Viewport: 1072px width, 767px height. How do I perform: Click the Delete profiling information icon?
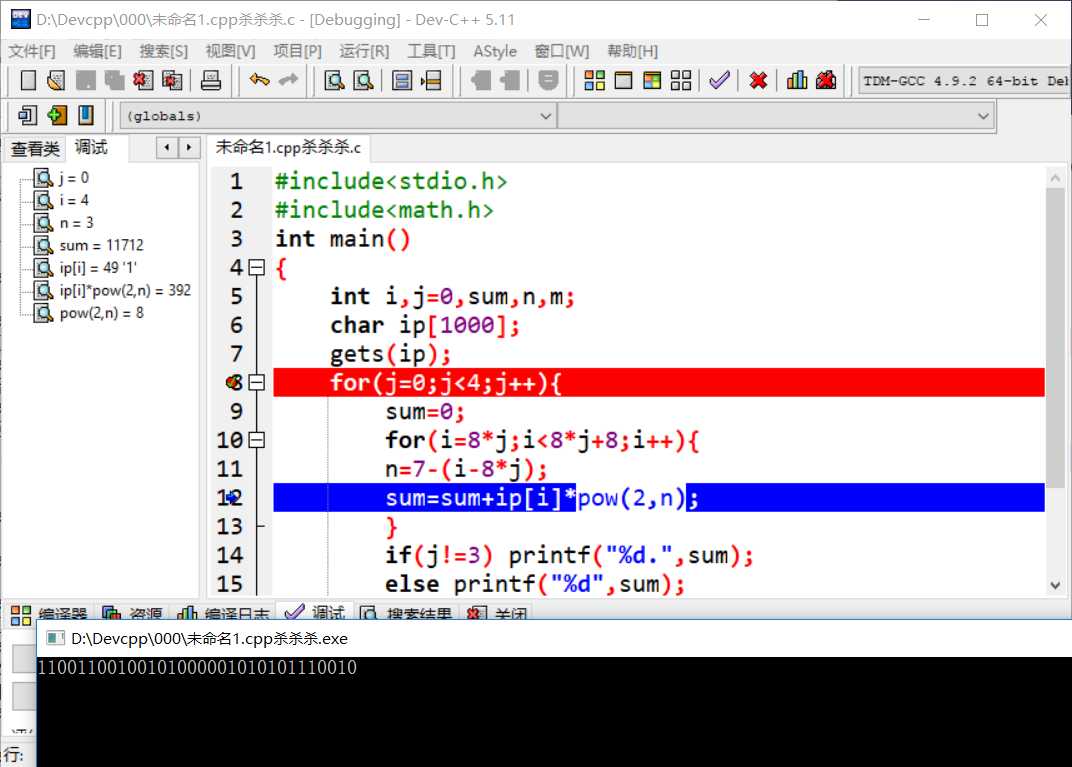tap(826, 81)
